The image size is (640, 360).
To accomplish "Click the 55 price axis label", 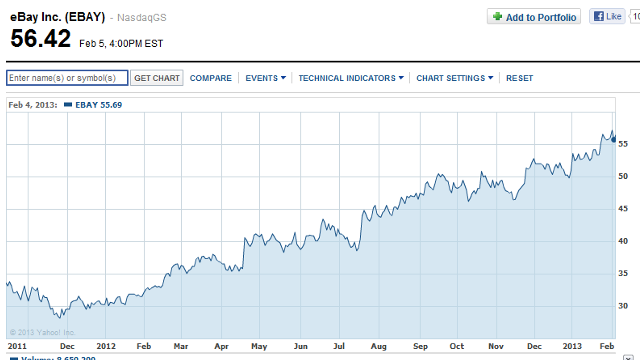I will coord(623,144).
